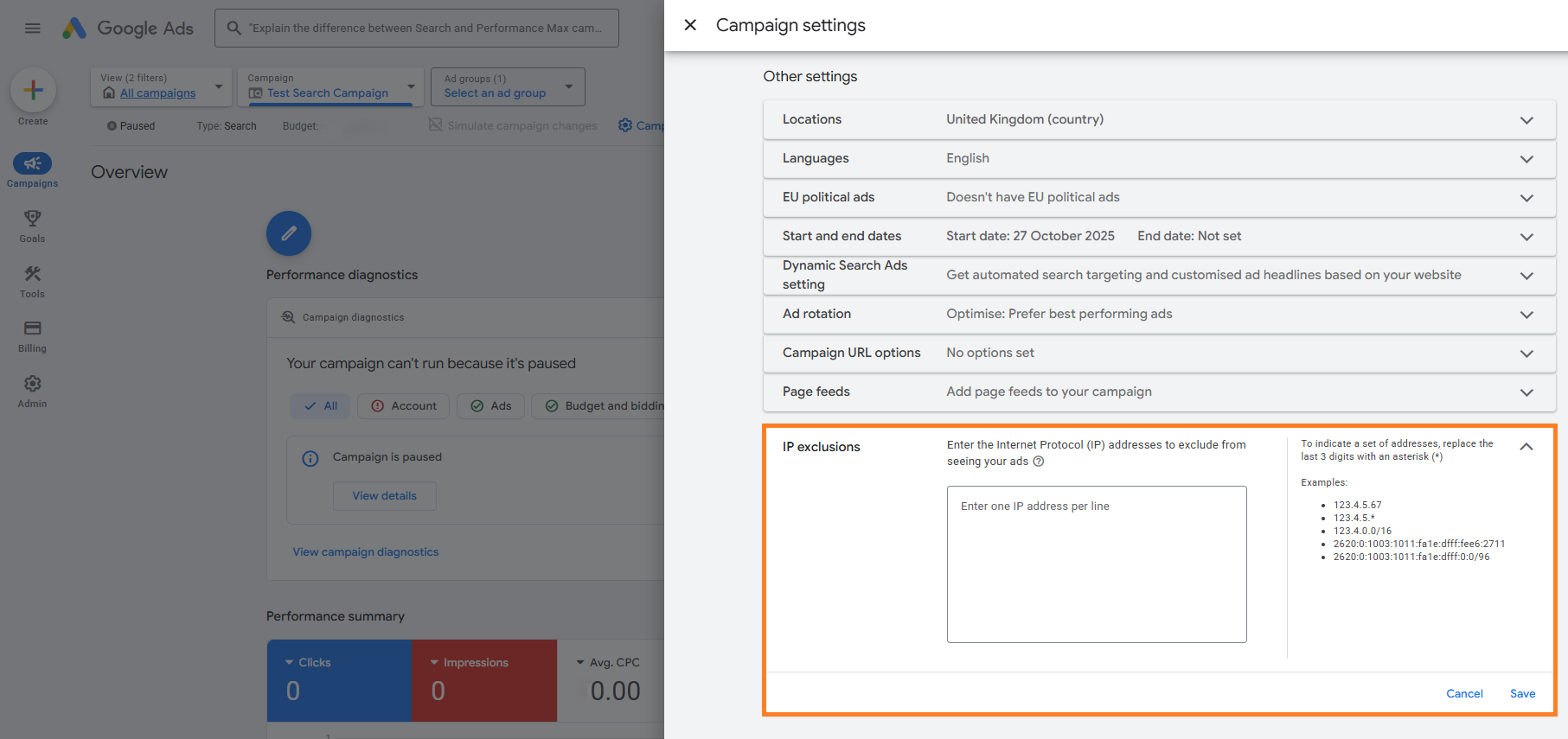
Task: Click the home icon beside All campaigns
Action: [x=109, y=92]
